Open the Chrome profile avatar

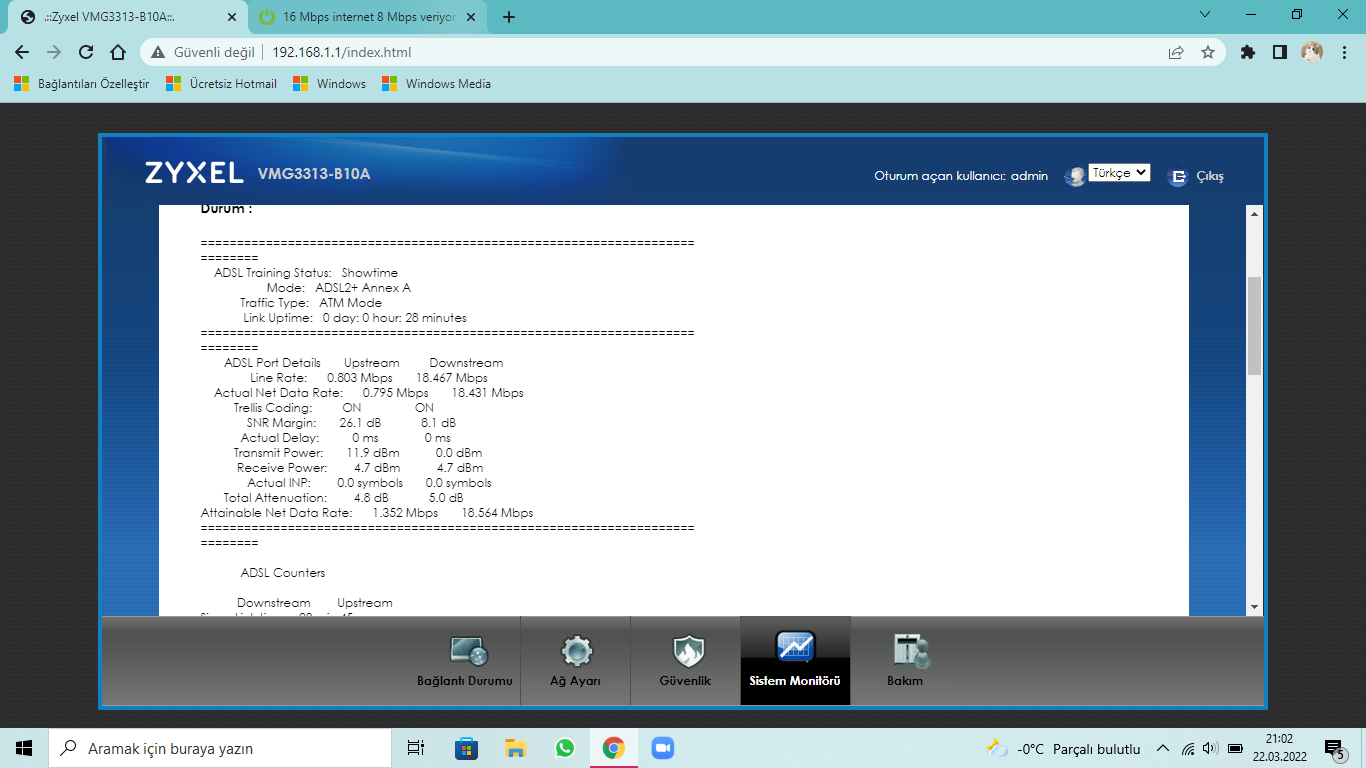[1312, 52]
